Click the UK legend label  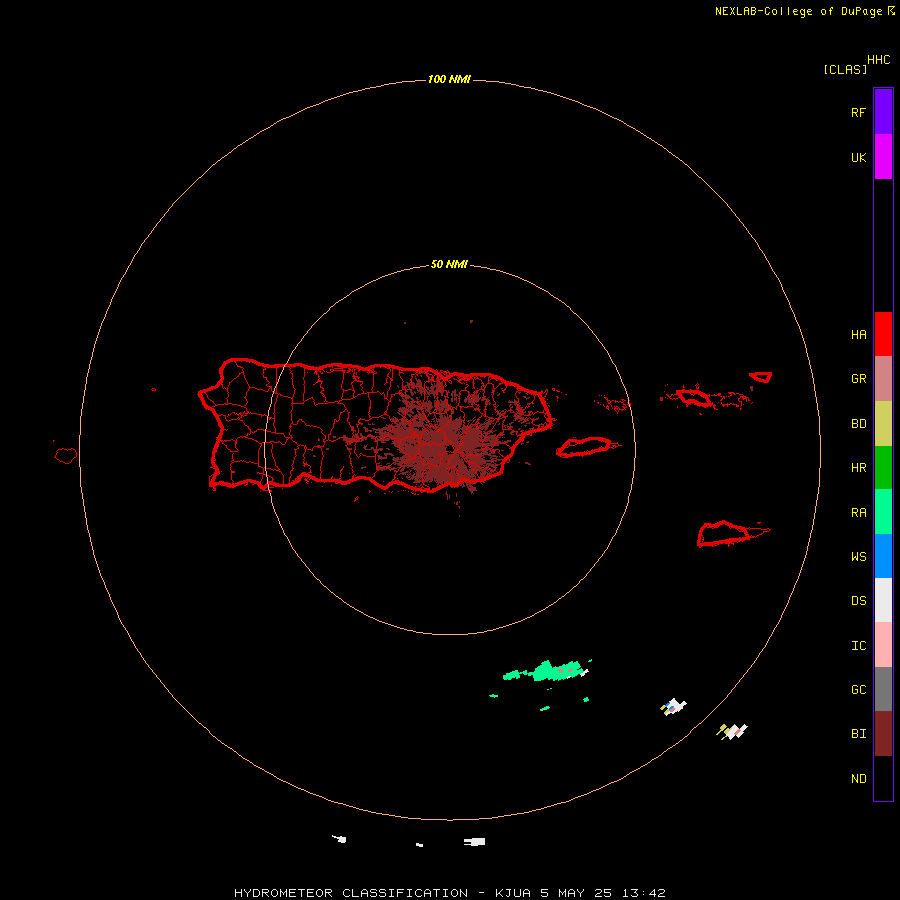click(x=858, y=158)
